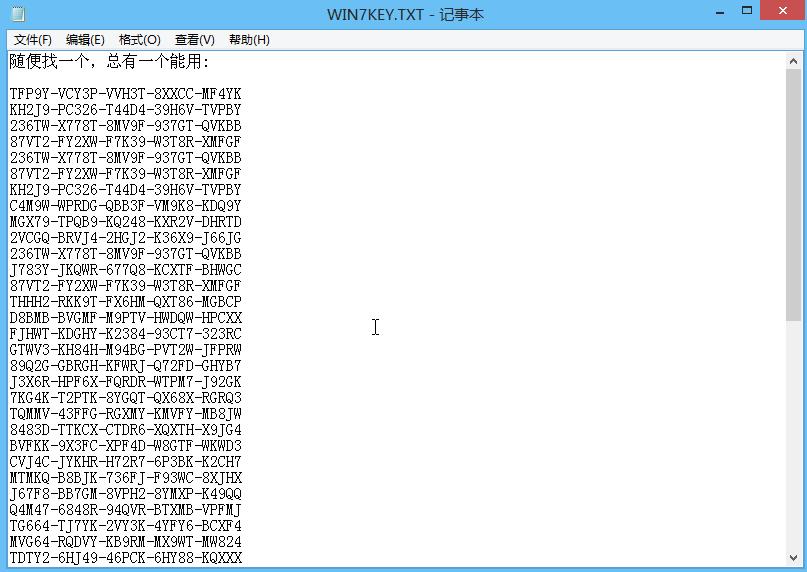Click the line starting with TG664
The image size is (807, 572).
coord(126,526)
